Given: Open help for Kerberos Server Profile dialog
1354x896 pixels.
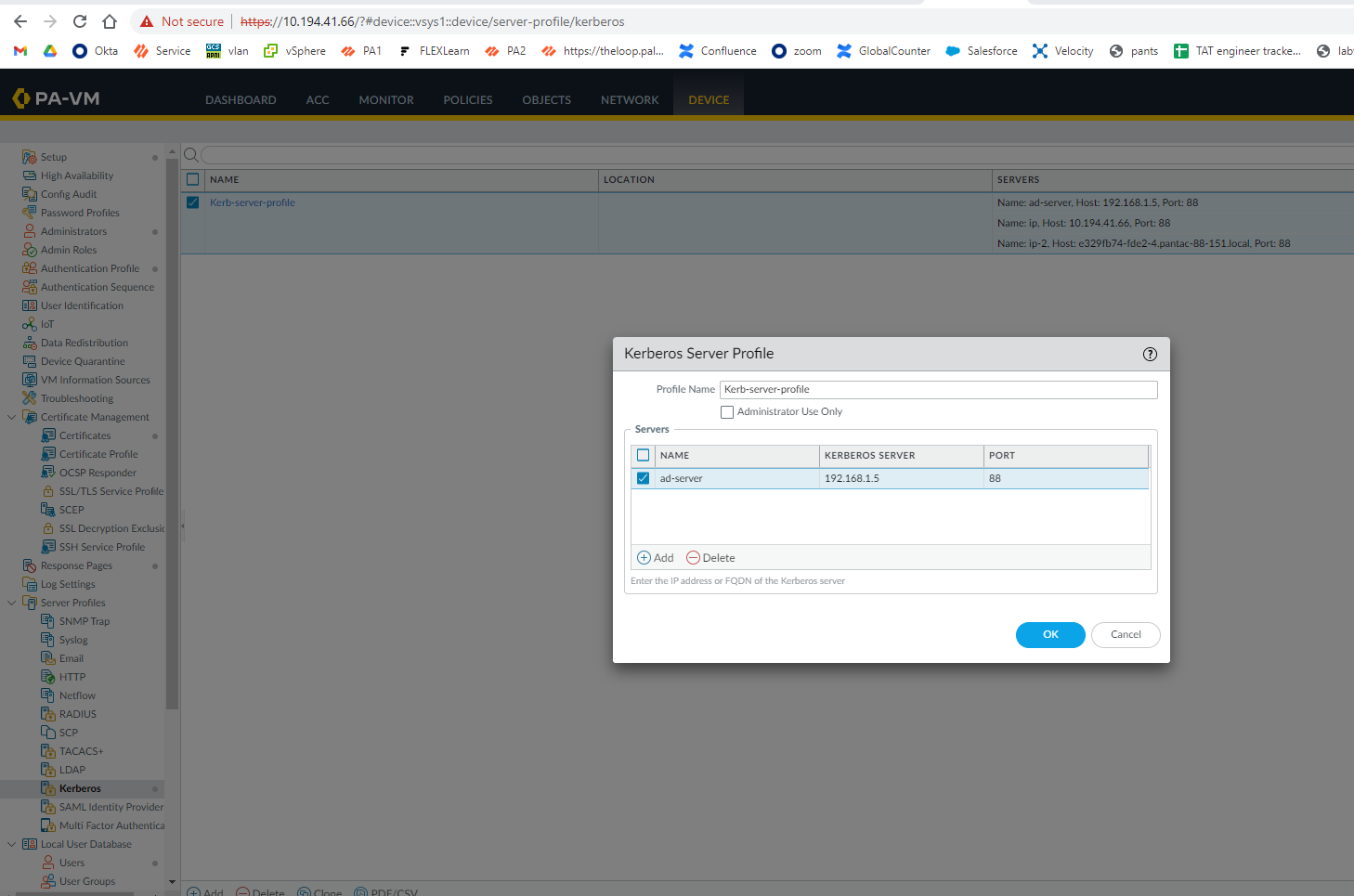Looking at the screenshot, I should pyautogui.click(x=1150, y=354).
